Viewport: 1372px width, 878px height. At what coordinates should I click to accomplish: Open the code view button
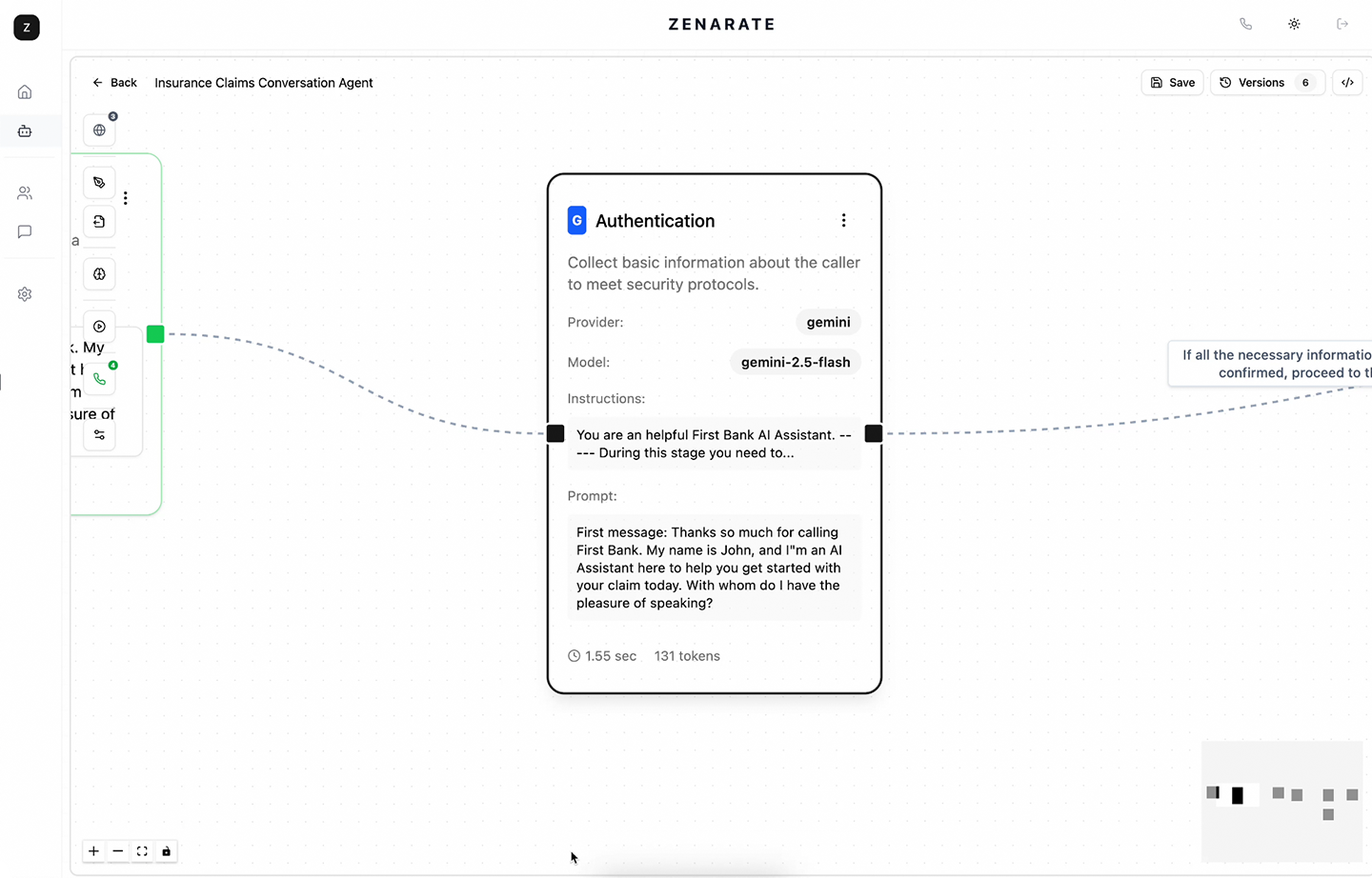click(x=1347, y=83)
